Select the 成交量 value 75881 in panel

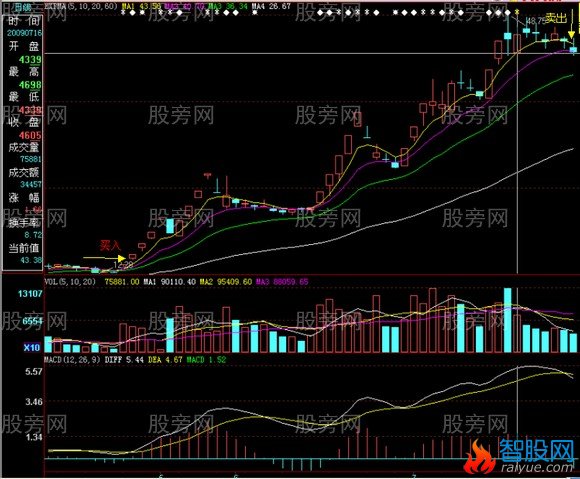coord(31,159)
